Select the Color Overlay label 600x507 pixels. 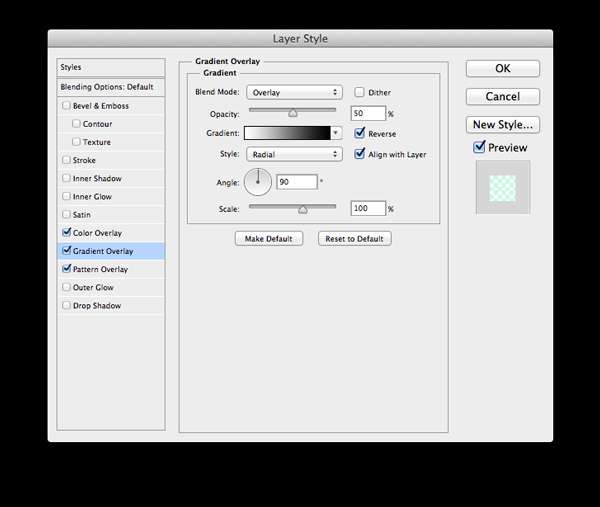click(97, 233)
